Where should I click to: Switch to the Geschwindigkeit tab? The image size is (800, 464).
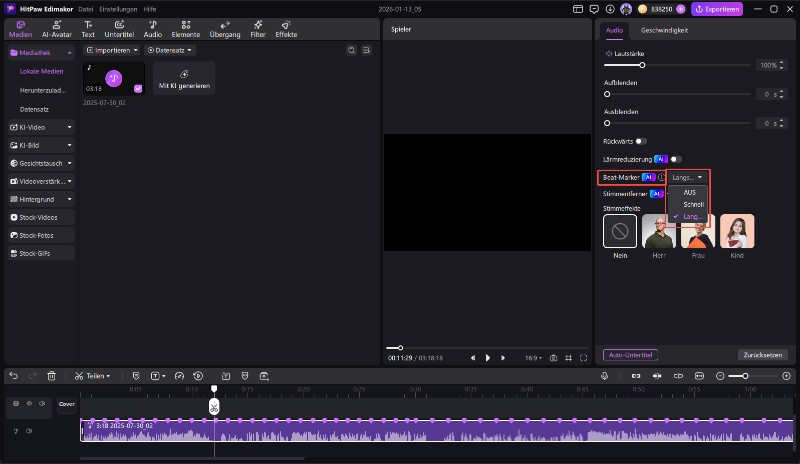pyautogui.click(x=664, y=30)
